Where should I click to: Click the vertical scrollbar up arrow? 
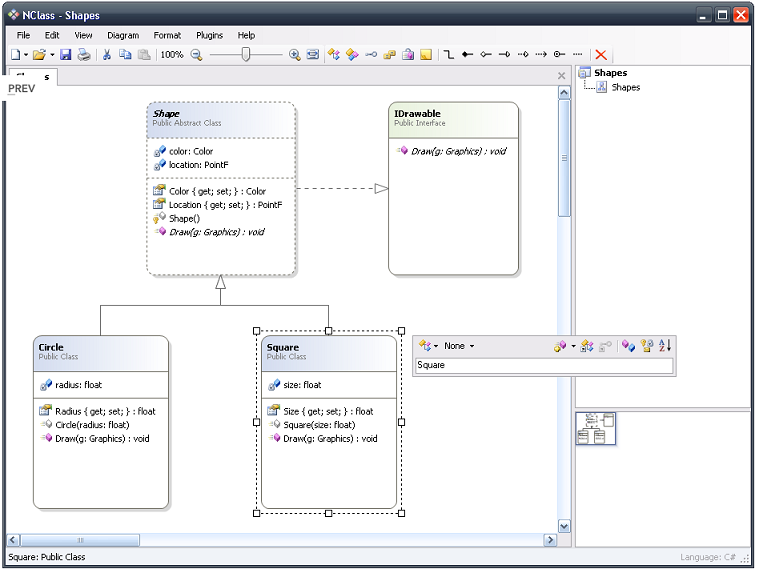pos(564,92)
